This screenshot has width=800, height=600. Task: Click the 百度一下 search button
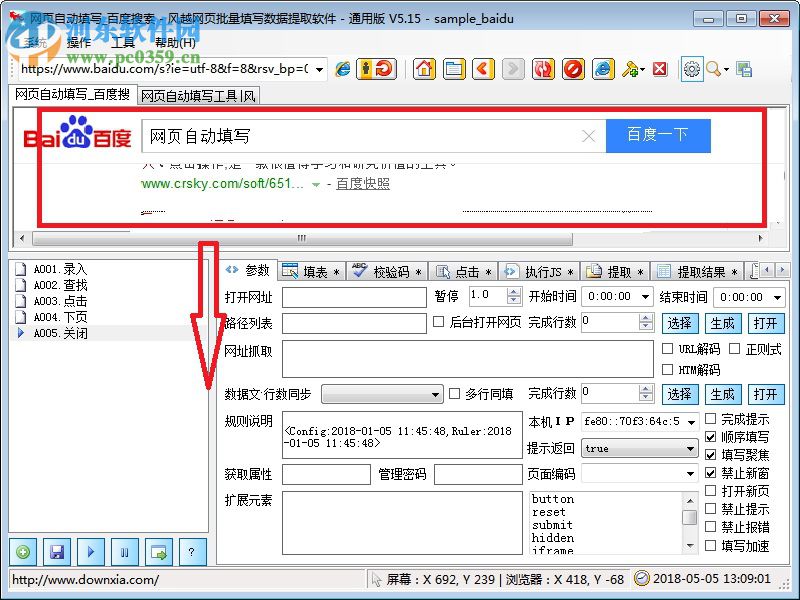[658, 135]
